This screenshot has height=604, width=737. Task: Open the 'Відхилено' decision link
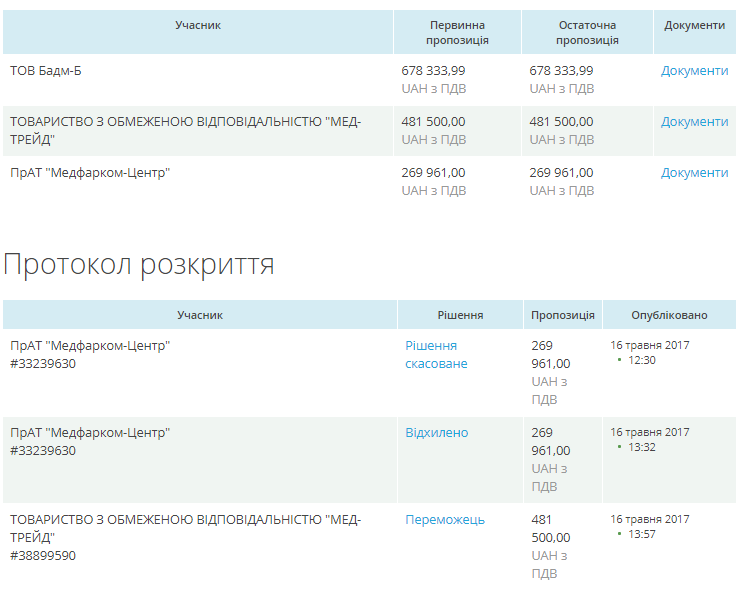click(x=436, y=433)
